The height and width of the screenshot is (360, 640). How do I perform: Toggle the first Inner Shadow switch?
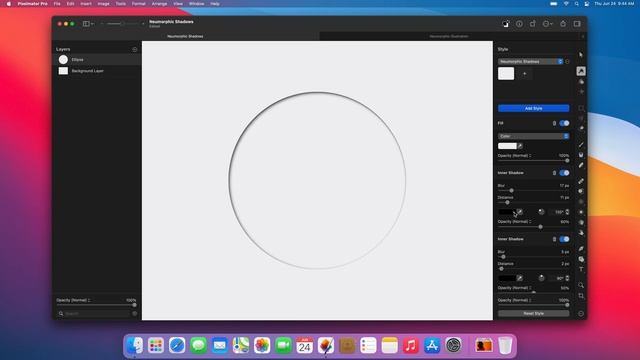tap(564, 173)
